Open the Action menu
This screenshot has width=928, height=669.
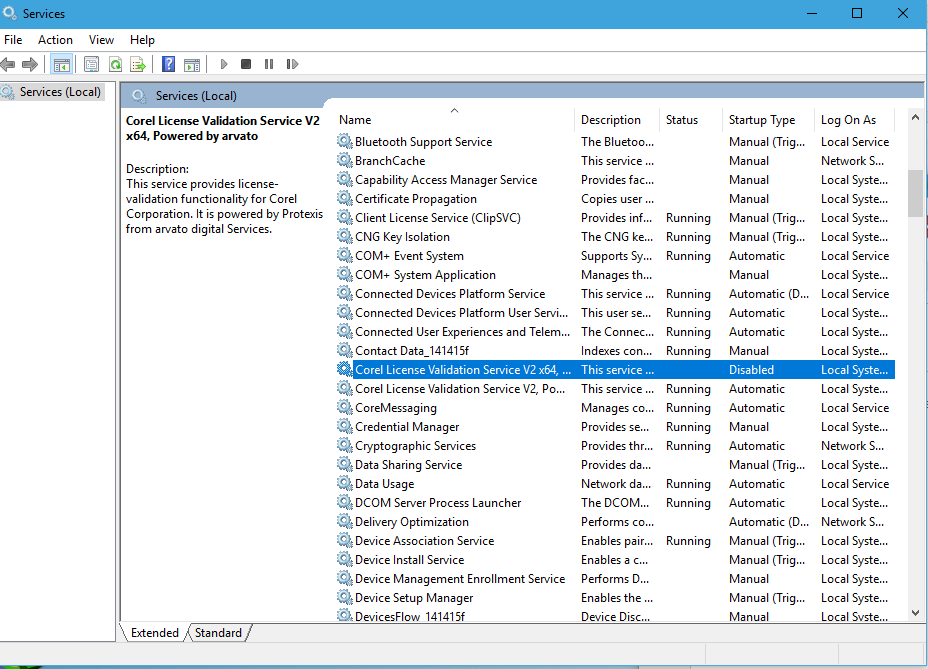55,39
